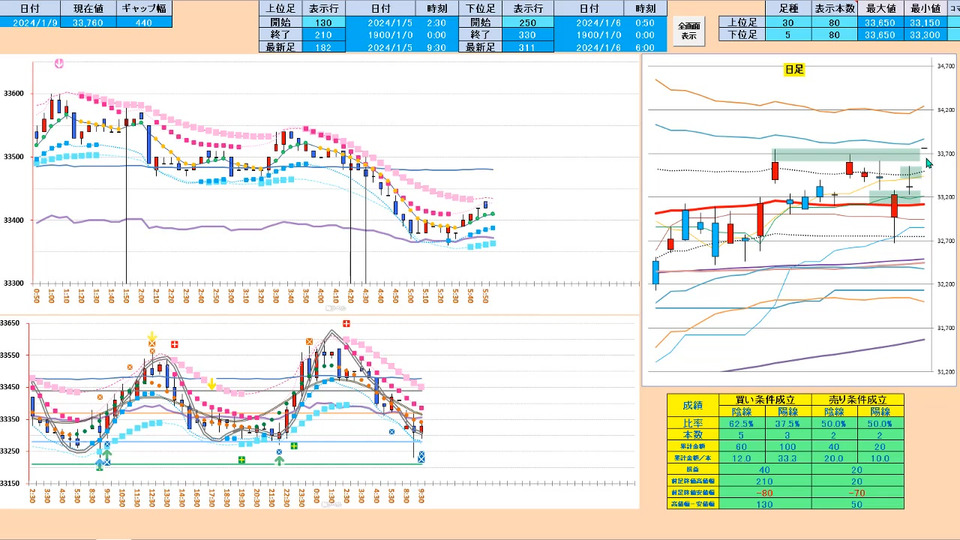Select the 33.3 per-trade value cell

tap(788, 458)
